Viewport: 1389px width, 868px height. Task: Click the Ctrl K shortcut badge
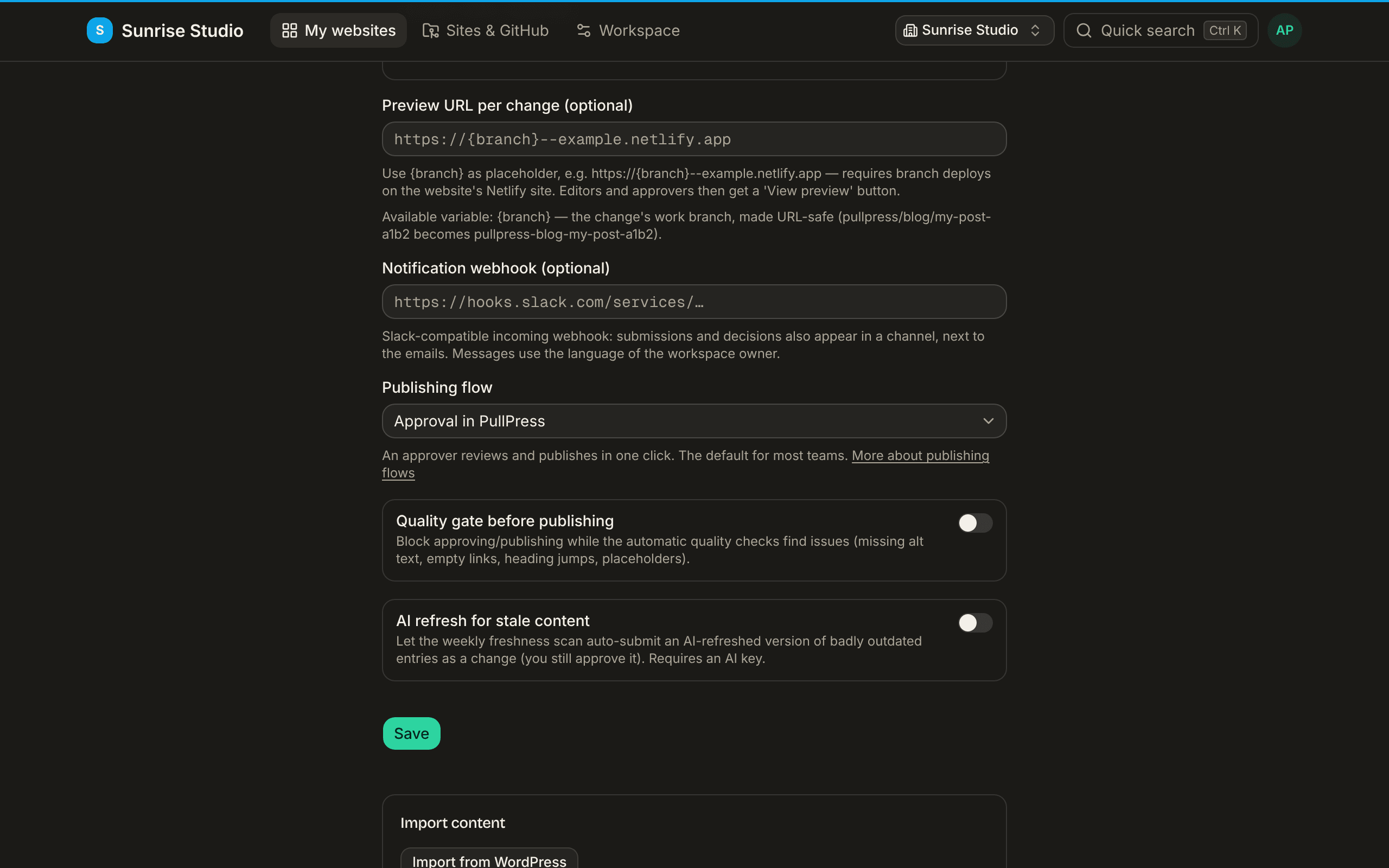click(x=1225, y=30)
